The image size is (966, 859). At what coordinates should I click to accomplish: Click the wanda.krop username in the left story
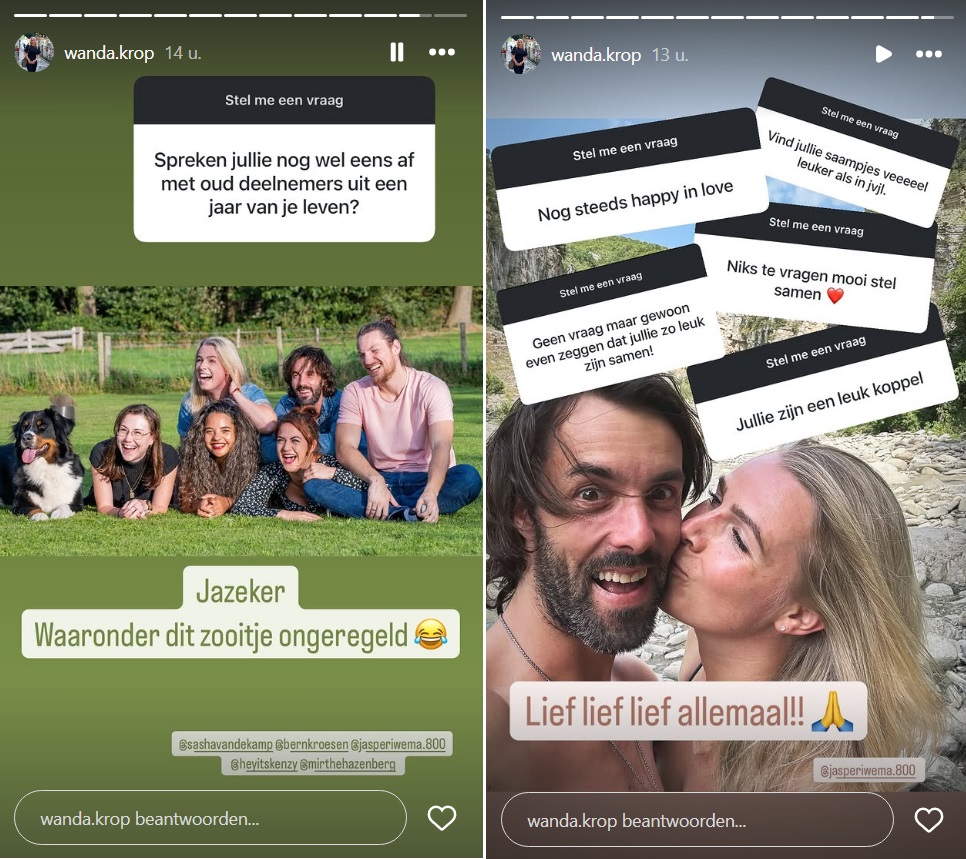(109, 53)
